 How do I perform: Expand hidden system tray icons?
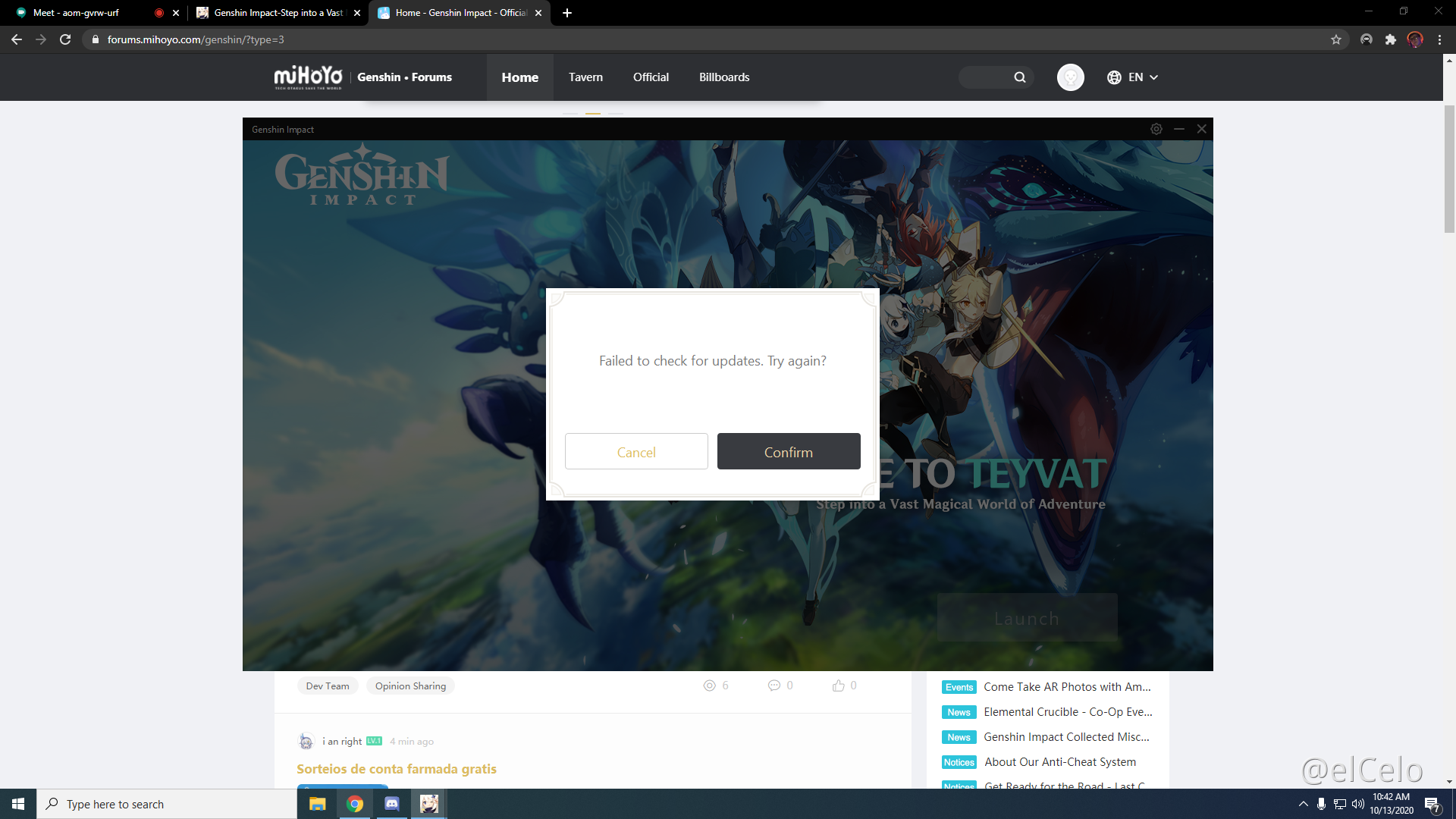[1304, 804]
